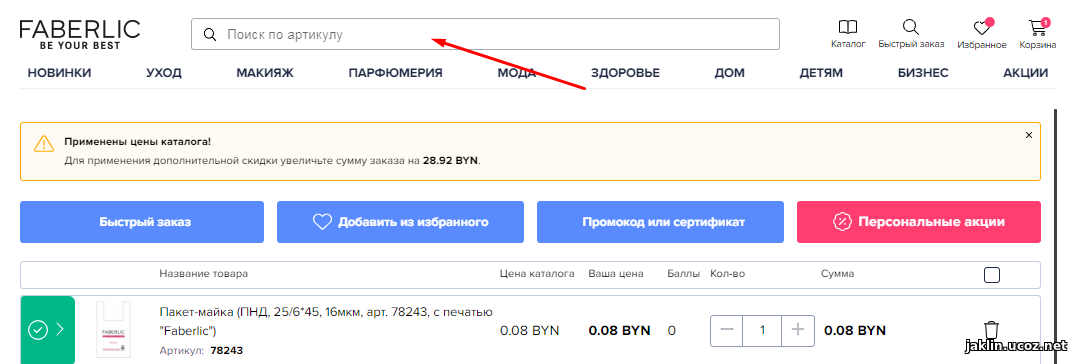This screenshot has height=364, width=1078.
Task: Click the Кол-во column header
Action: (x=727, y=274)
